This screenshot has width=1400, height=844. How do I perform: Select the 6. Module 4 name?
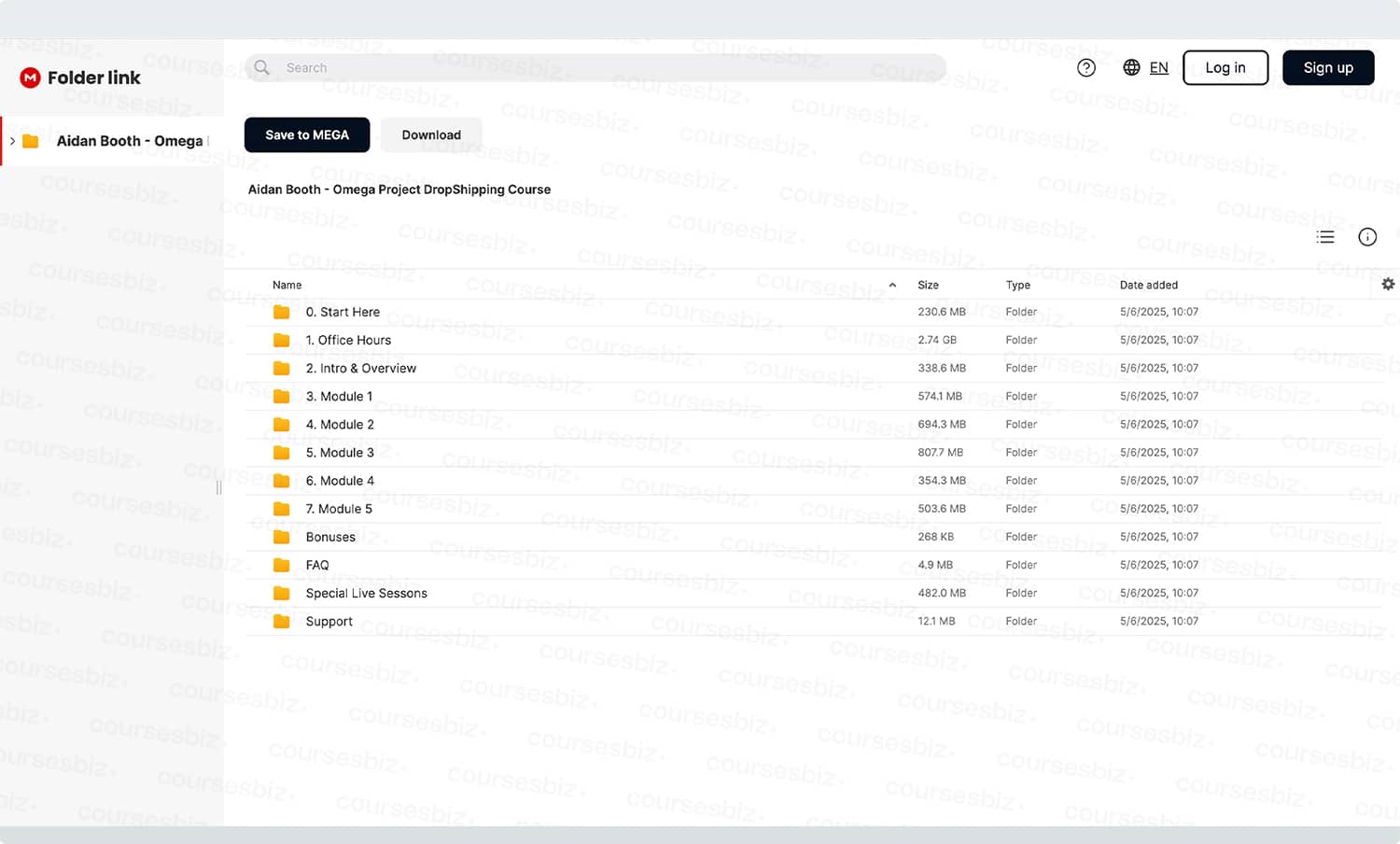pos(340,481)
